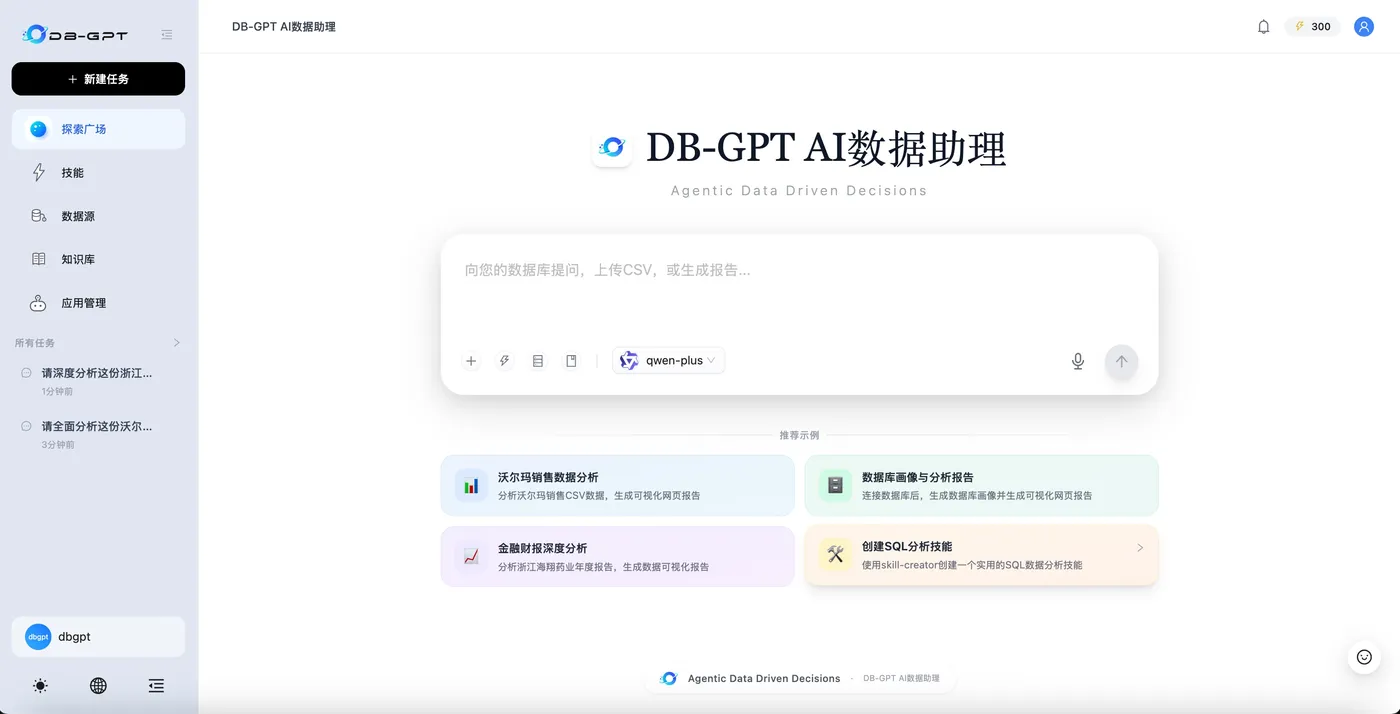This screenshot has height=714, width=1400.
Task: Open 应用管理 app management
Action: pyautogui.click(x=98, y=303)
